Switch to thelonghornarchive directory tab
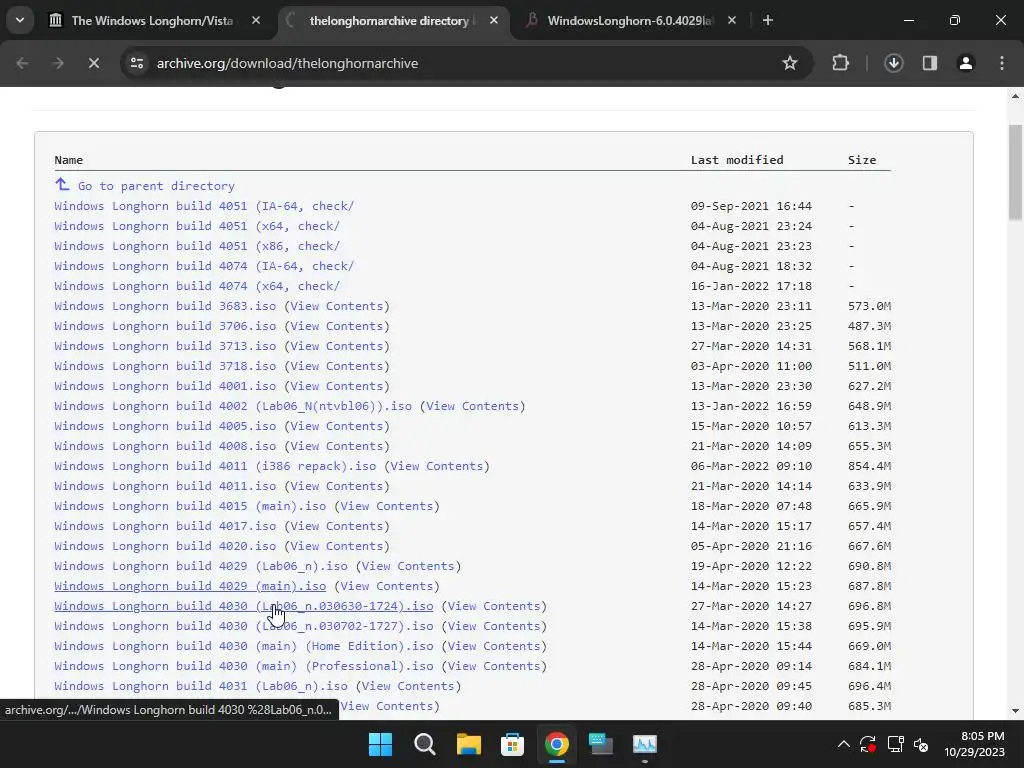Image resolution: width=1024 pixels, height=768 pixels. [x=389, y=21]
